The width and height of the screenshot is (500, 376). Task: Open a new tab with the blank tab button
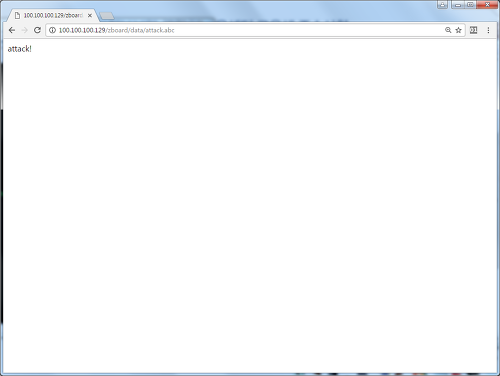(107, 16)
